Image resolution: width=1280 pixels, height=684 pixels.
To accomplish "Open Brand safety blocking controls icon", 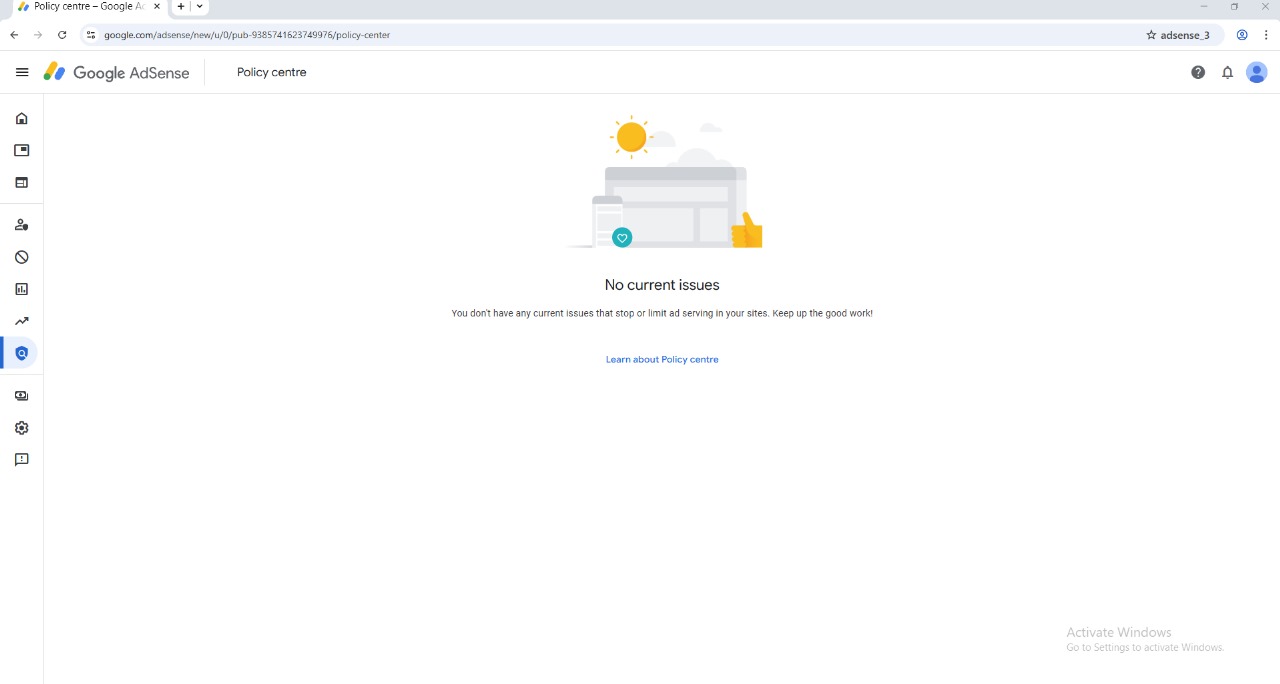I will 22,257.
